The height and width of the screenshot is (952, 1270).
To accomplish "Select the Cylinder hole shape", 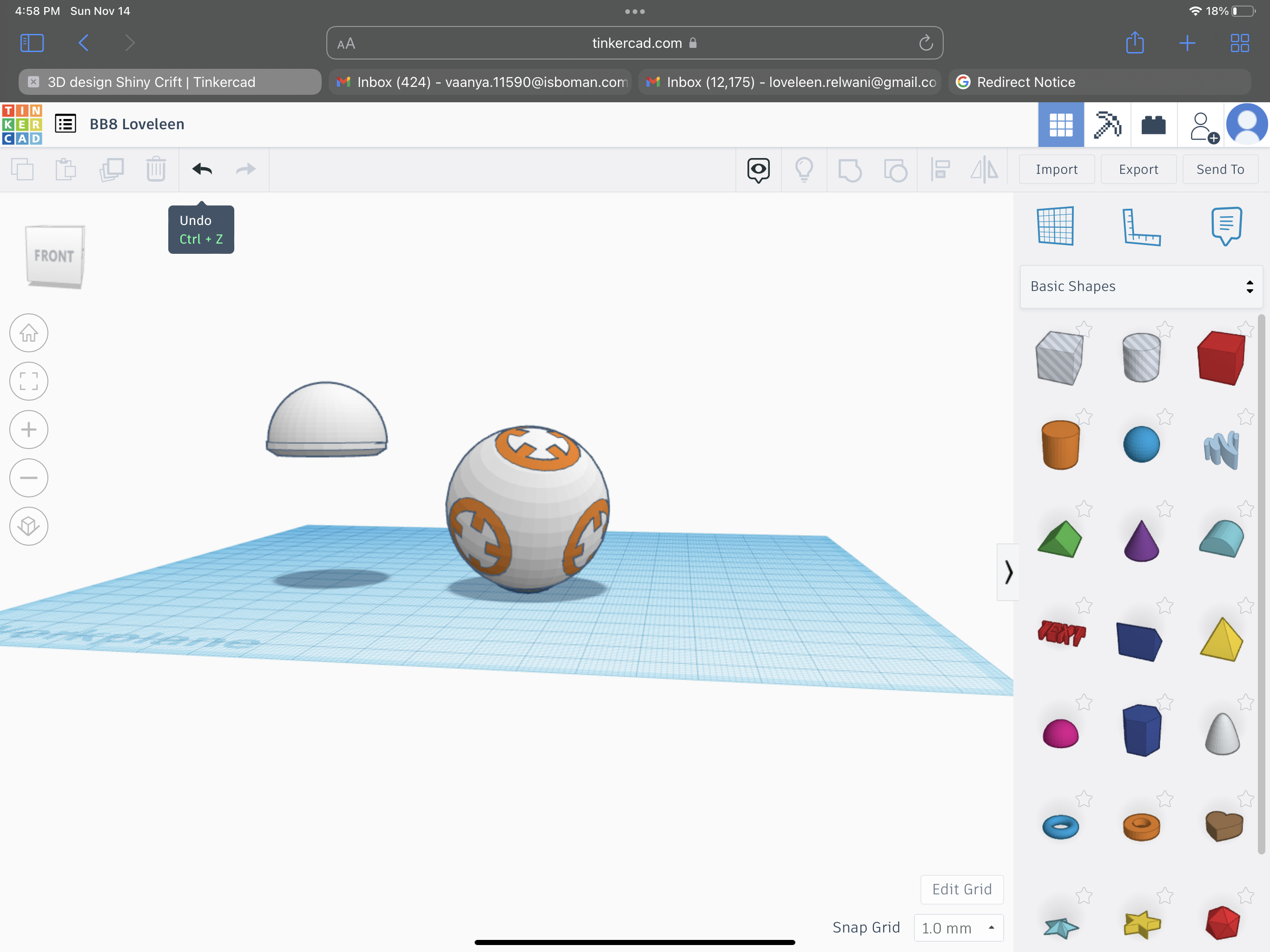I will [x=1141, y=358].
